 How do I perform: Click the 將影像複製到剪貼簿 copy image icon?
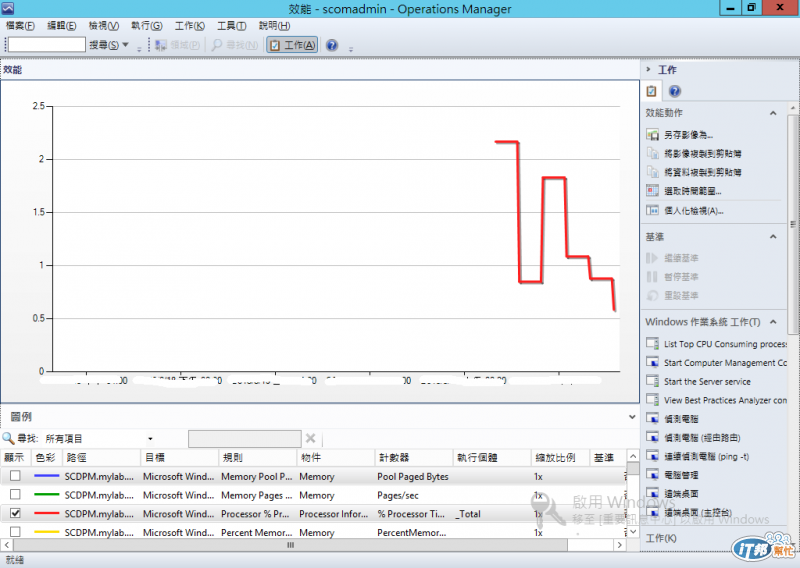[652, 153]
